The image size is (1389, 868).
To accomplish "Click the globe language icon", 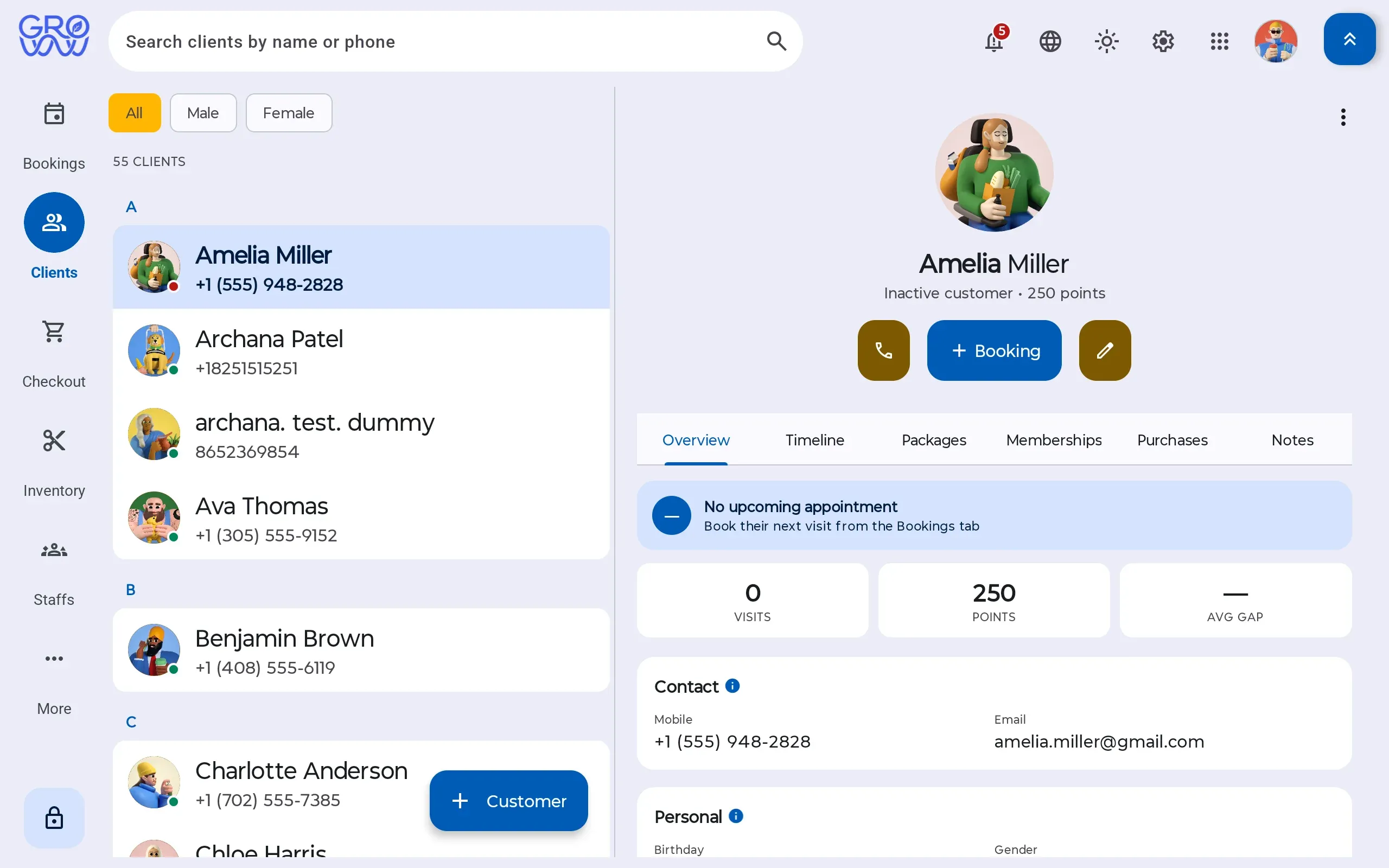I will pos(1050,41).
